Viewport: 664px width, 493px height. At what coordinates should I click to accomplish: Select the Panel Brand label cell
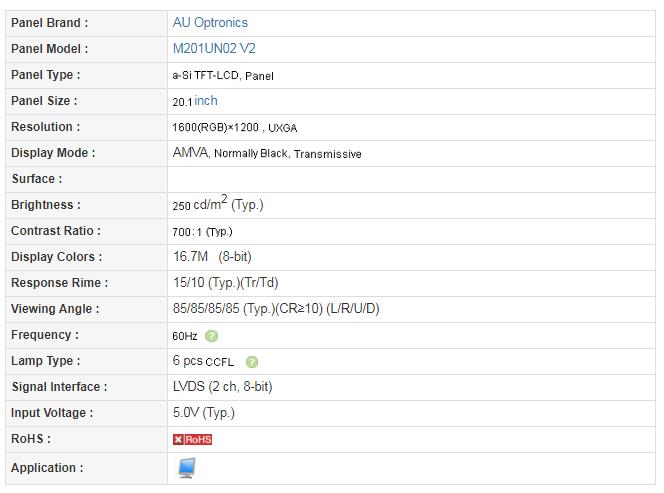tap(86, 23)
